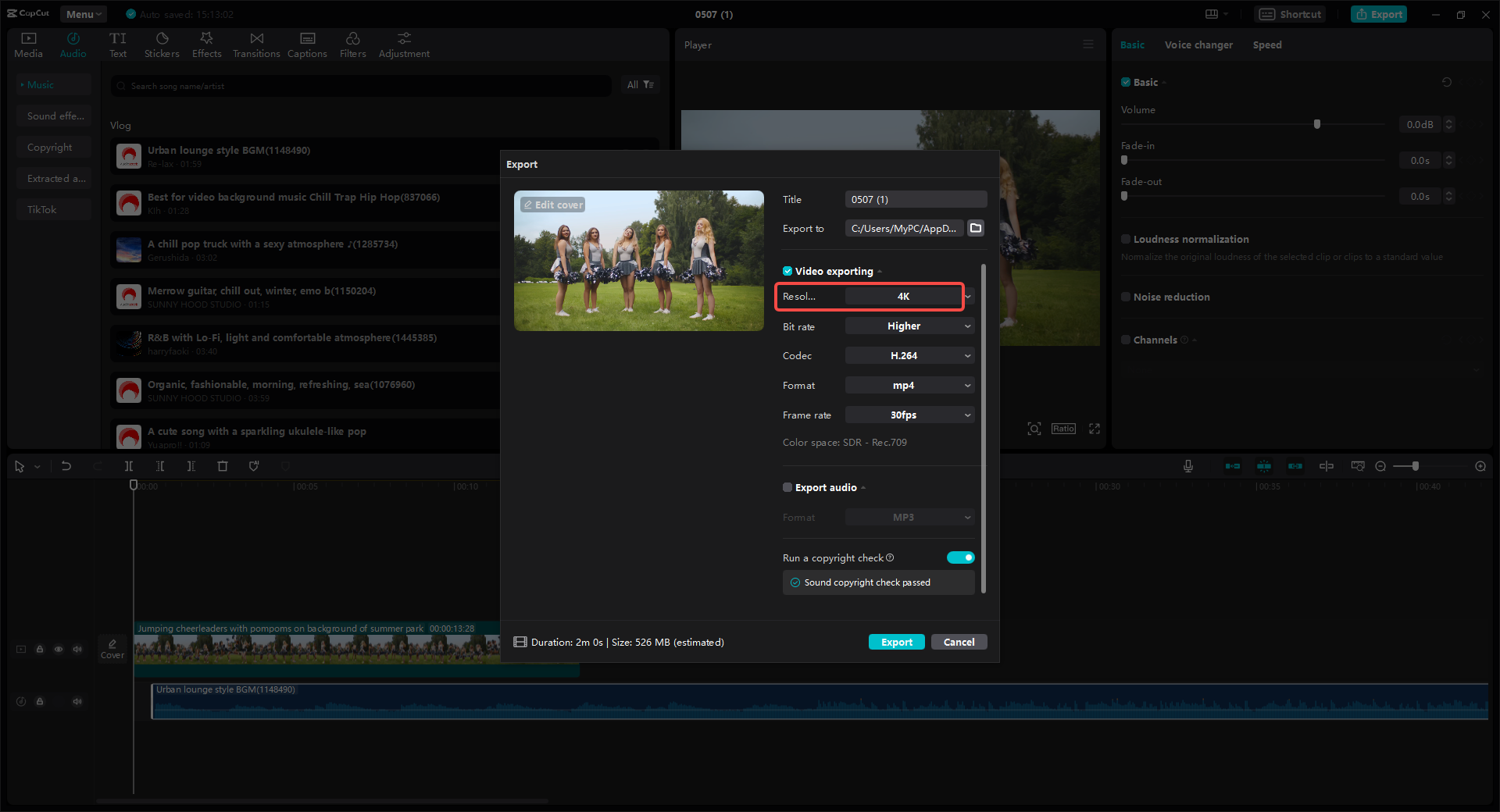This screenshot has height=812, width=1500.
Task: Lock the video track with the padlock icon
Action: tap(40, 649)
